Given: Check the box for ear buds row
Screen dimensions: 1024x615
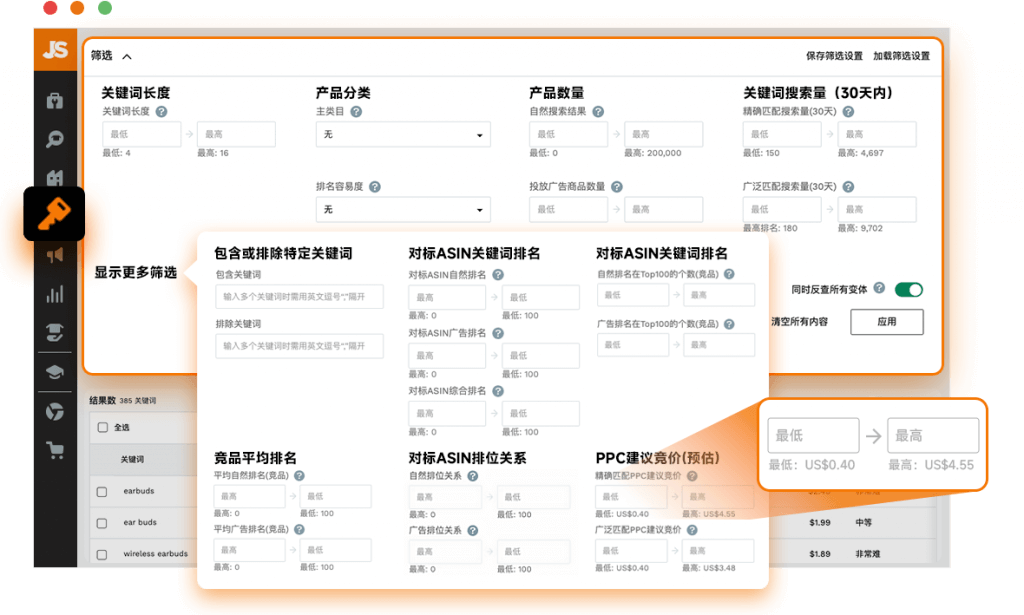Looking at the screenshot, I should pos(102,523).
